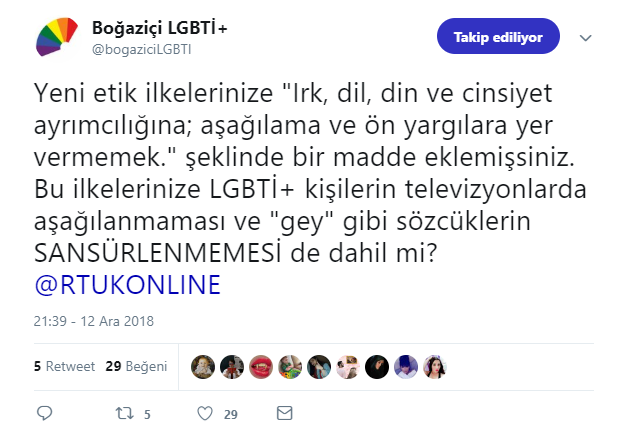
Task: Open the first liker's avatar
Action: click(x=203, y=366)
